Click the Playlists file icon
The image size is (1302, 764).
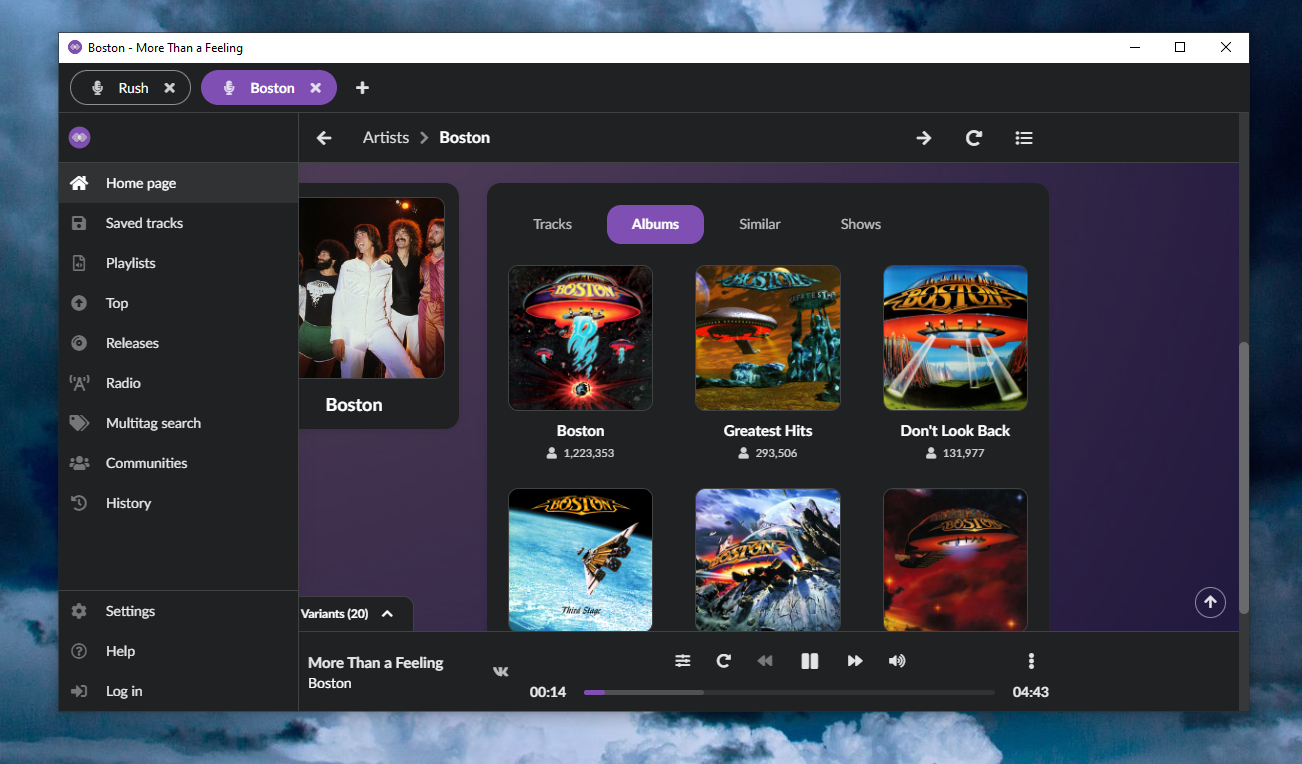[79, 263]
